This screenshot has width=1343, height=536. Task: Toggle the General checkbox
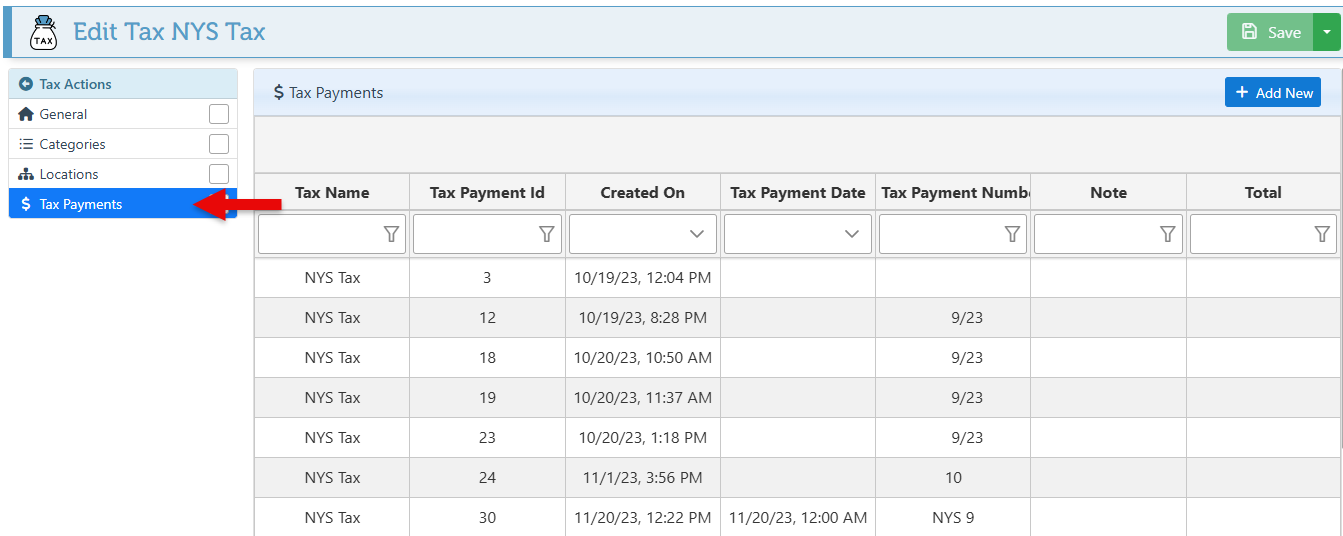[219, 114]
